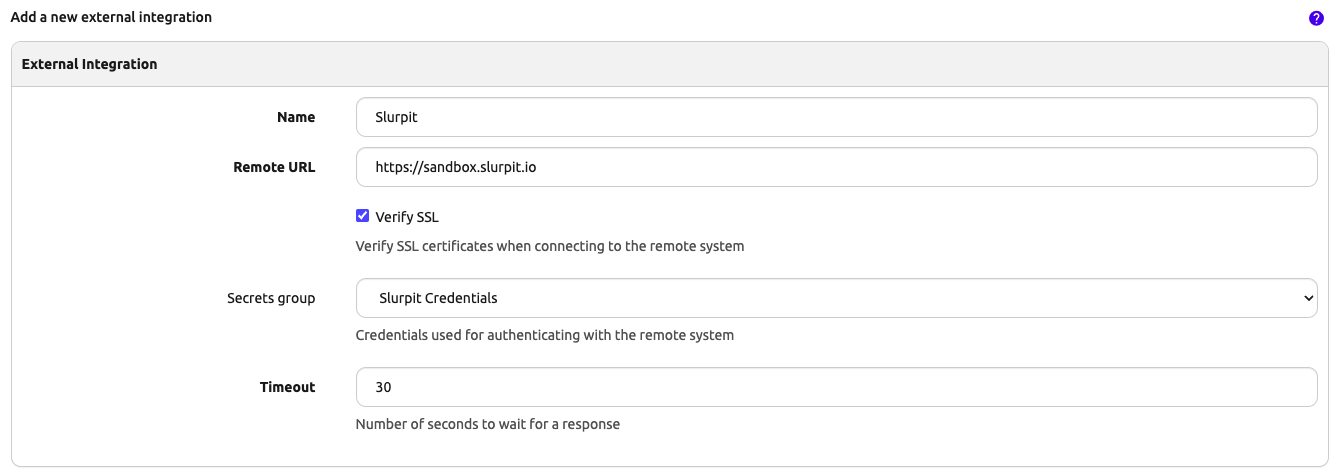This screenshot has width=1341, height=475.
Task: Focus the Name input field
Action: pyautogui.click(x=836, y=117)
